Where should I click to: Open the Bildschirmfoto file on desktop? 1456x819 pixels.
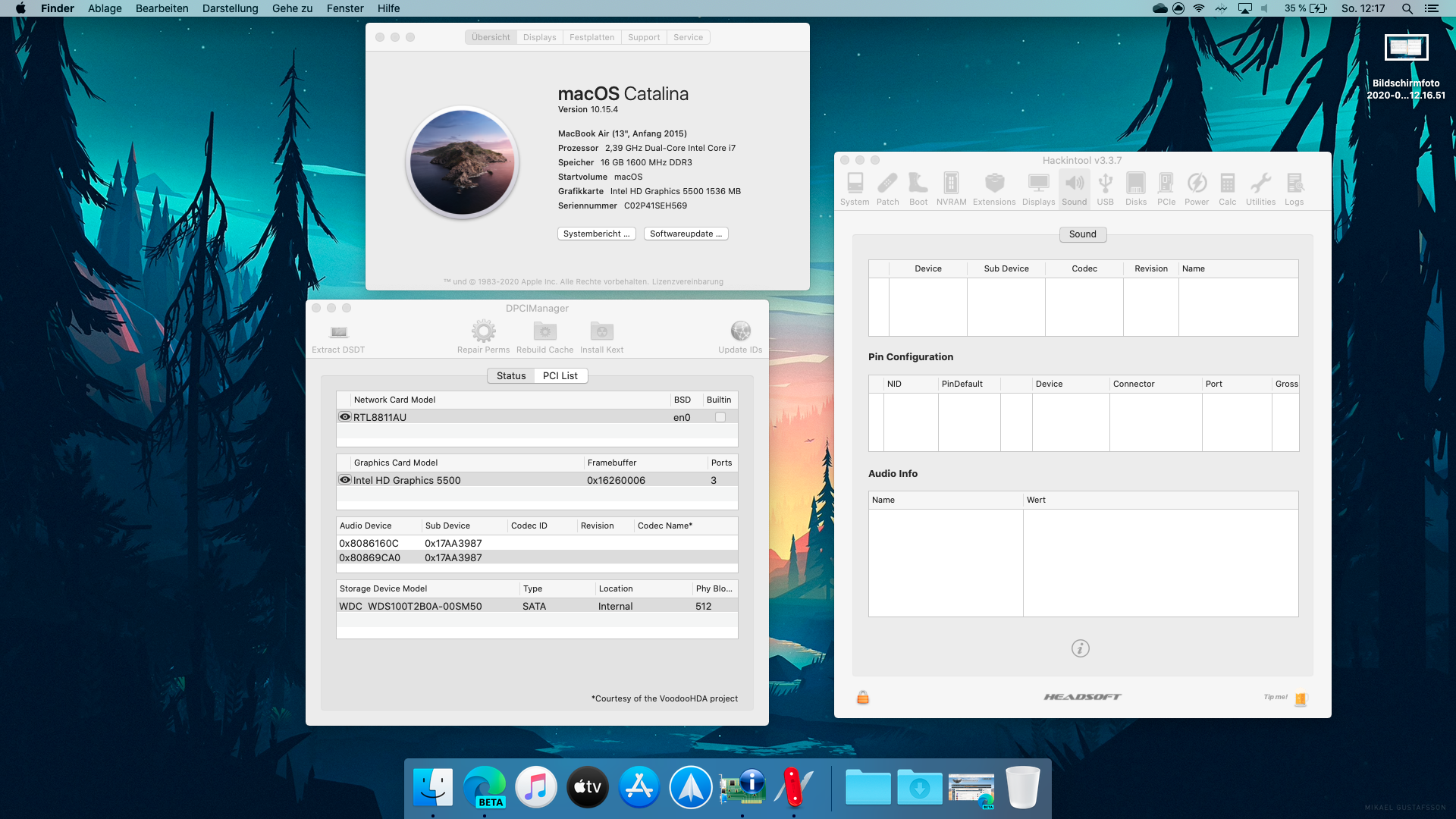coord(1406,48)
